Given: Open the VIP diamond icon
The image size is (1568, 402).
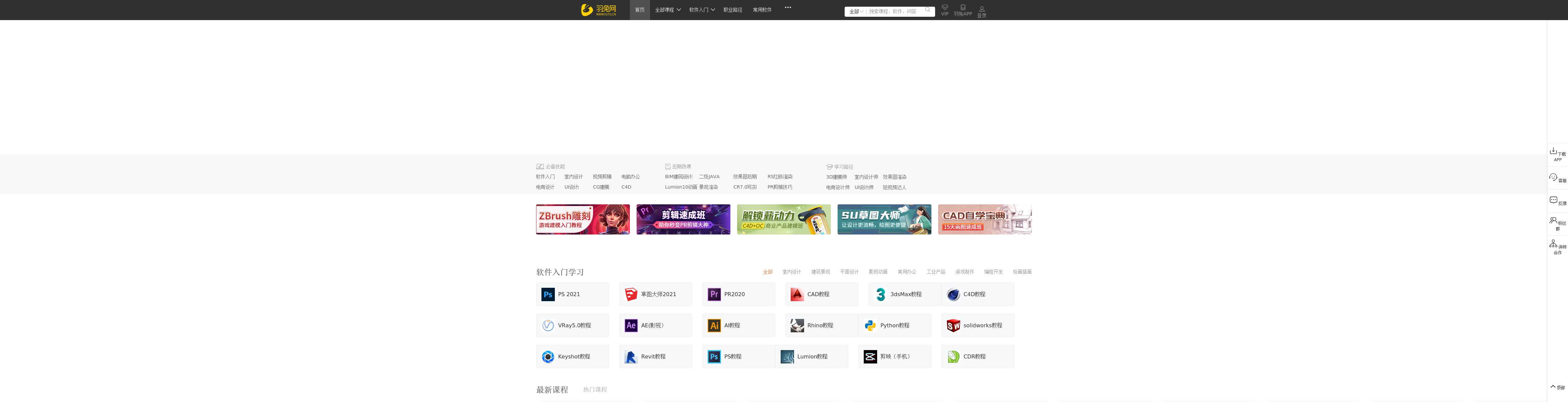Looking at the screenshot, I should click(x=945, y=10).
